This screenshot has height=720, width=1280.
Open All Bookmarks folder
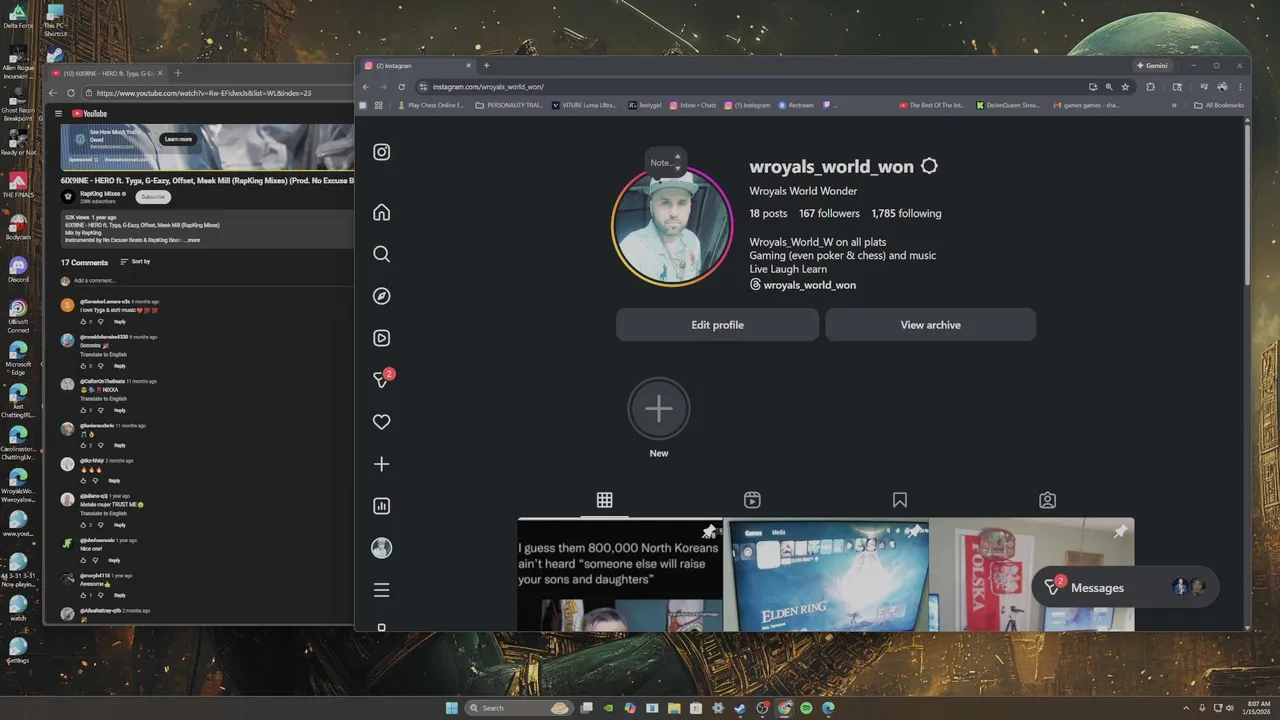click(x=1219, y=105)
